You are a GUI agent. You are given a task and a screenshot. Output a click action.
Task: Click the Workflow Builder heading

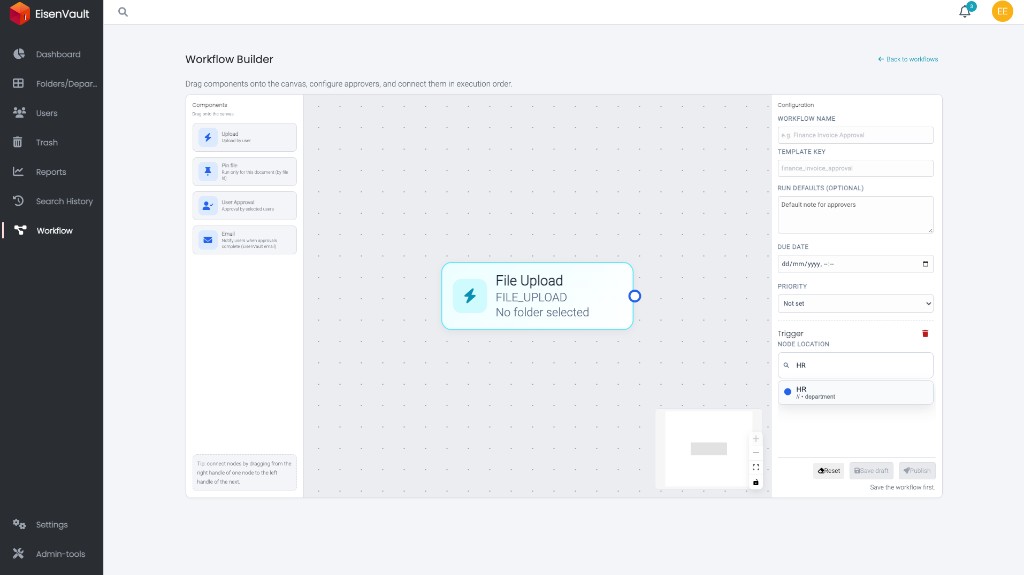229,59
